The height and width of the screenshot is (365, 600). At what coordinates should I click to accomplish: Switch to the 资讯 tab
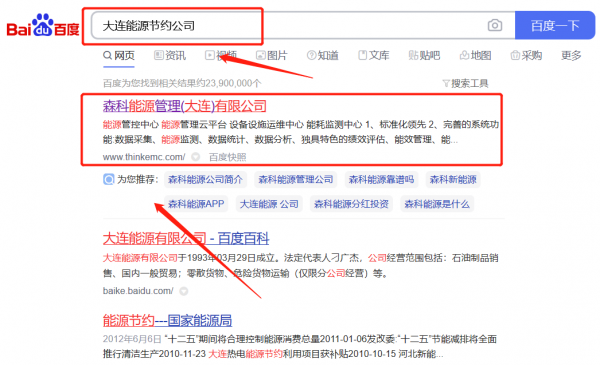tap(170, 55)
